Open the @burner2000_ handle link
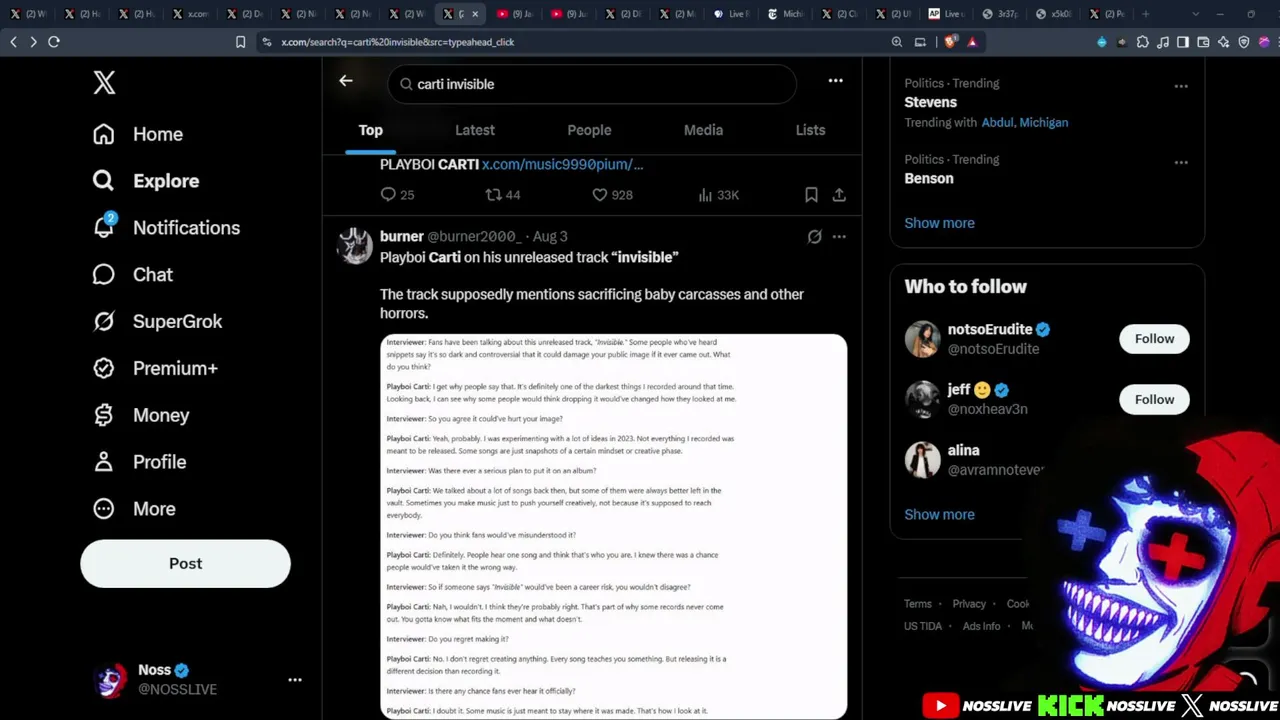1280x720 pixels. click(x=474, y=237)
